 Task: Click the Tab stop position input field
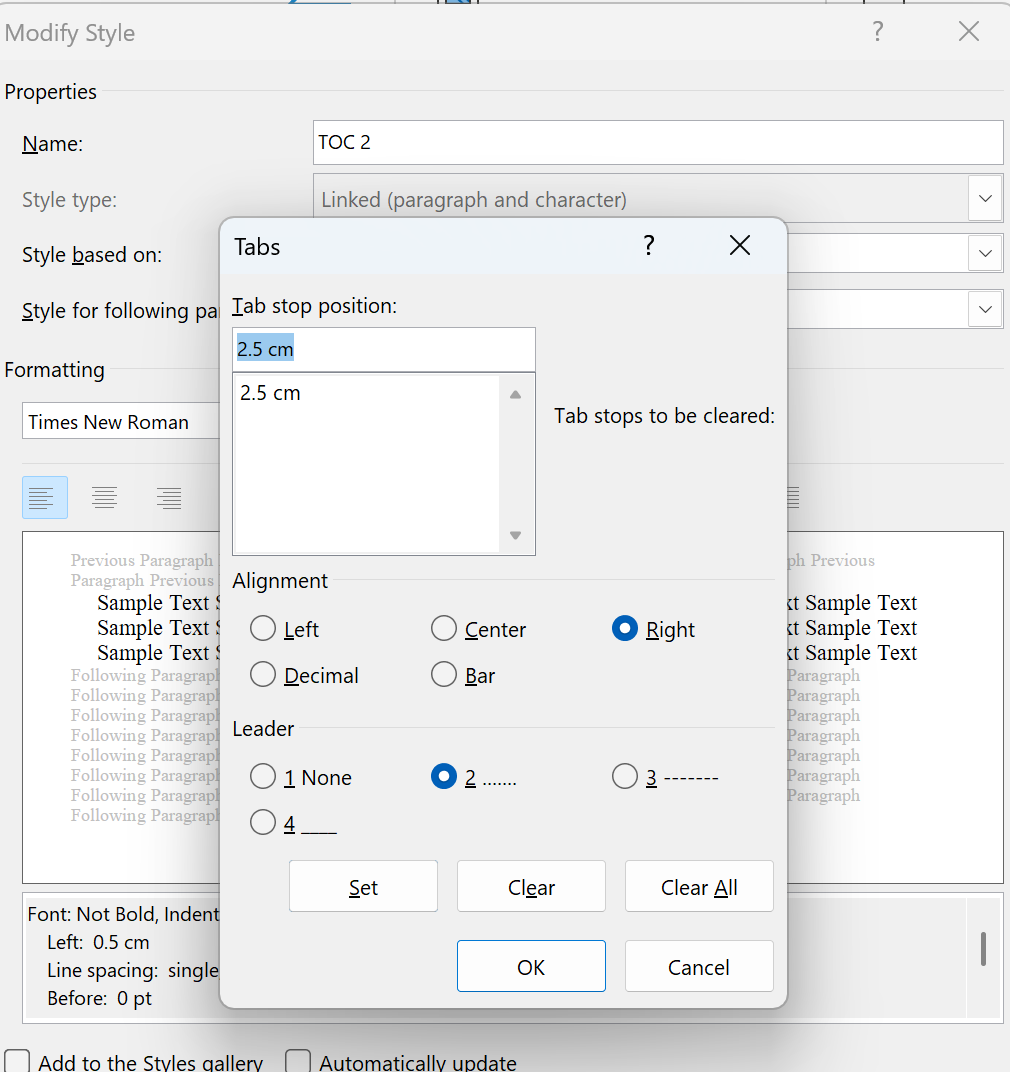click(x=384, y=349)
